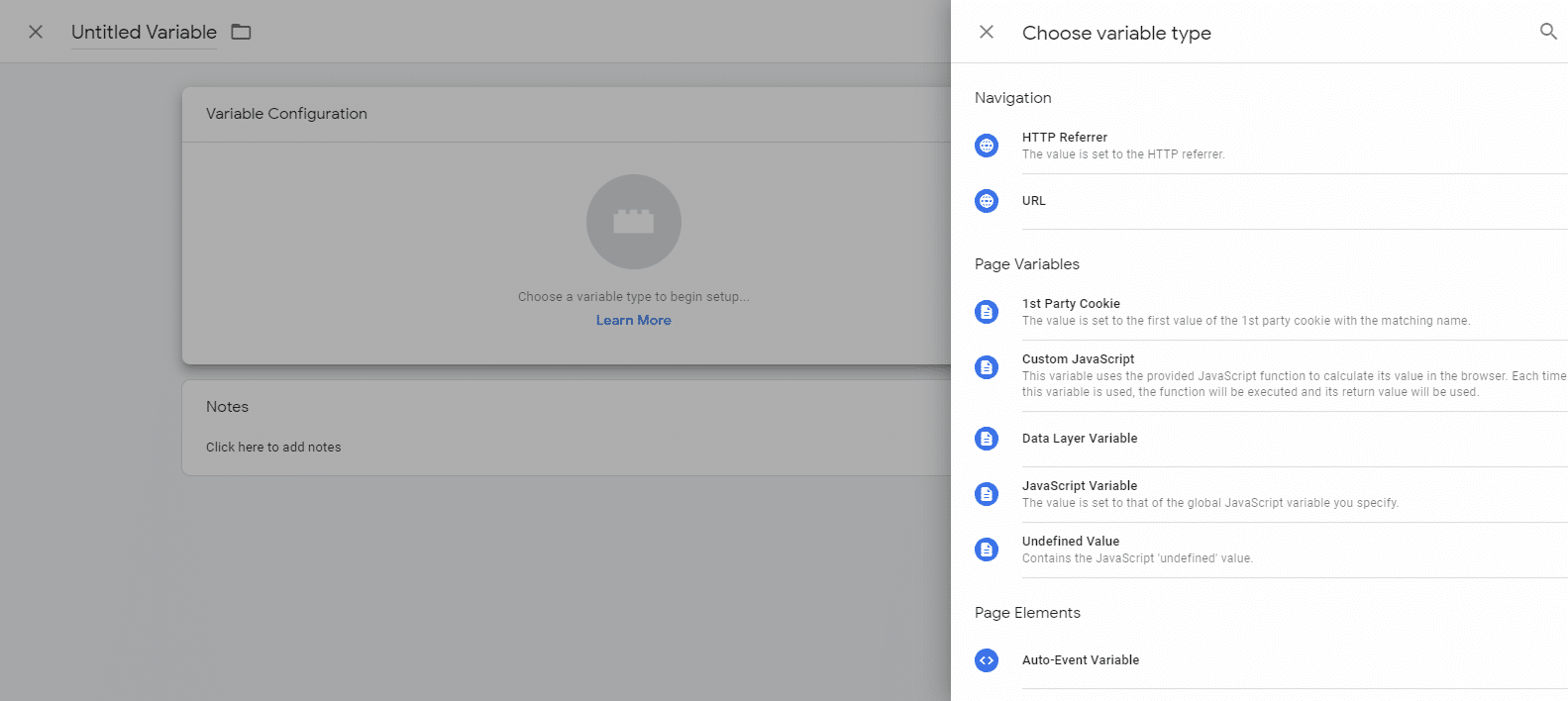Close the Choose variable type panel
The height and width of the screenshot is (701, 1568).
click(987, 32)
